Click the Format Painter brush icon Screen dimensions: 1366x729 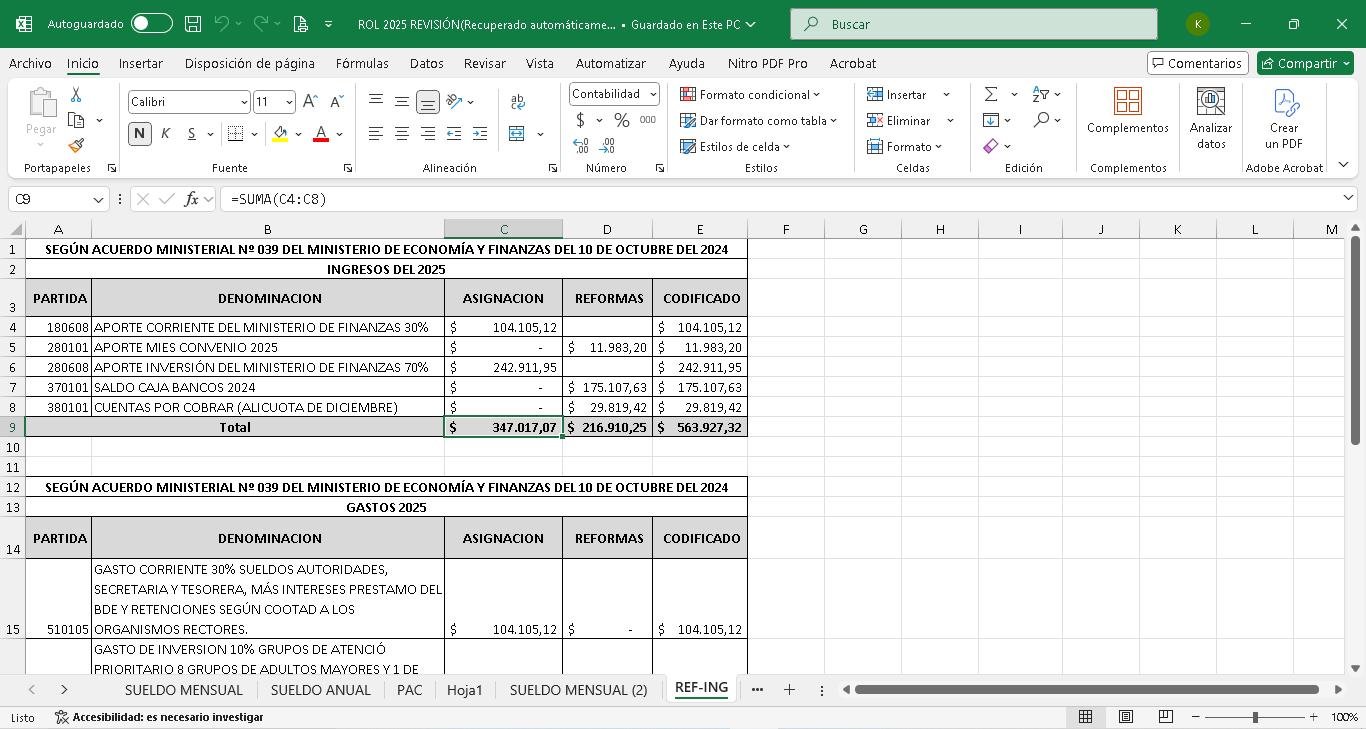click(x=76, y=146)
